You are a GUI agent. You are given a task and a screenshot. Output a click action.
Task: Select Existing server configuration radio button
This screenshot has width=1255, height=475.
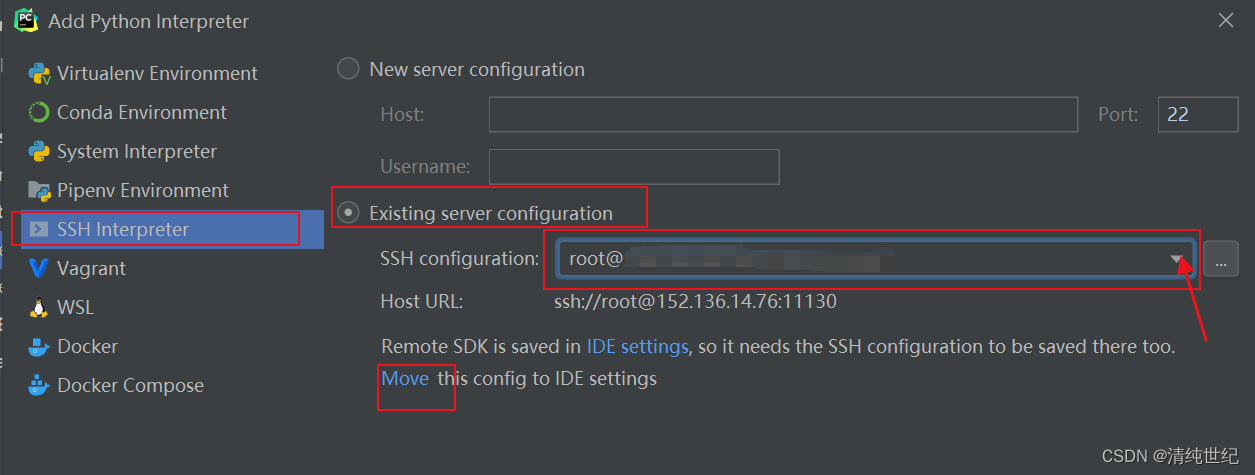tap(348, 213)
